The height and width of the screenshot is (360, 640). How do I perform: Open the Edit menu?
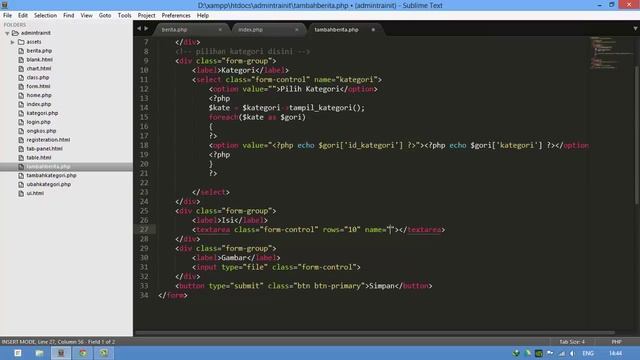[x=23, y=16]
